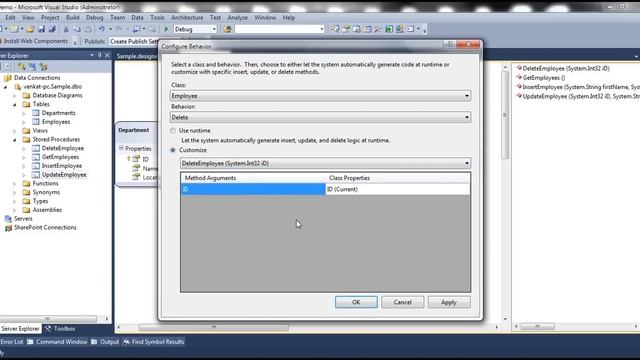Click the Servers node icon
The height and width of the screenshot is (360, 640).
[x=8, y=219]
